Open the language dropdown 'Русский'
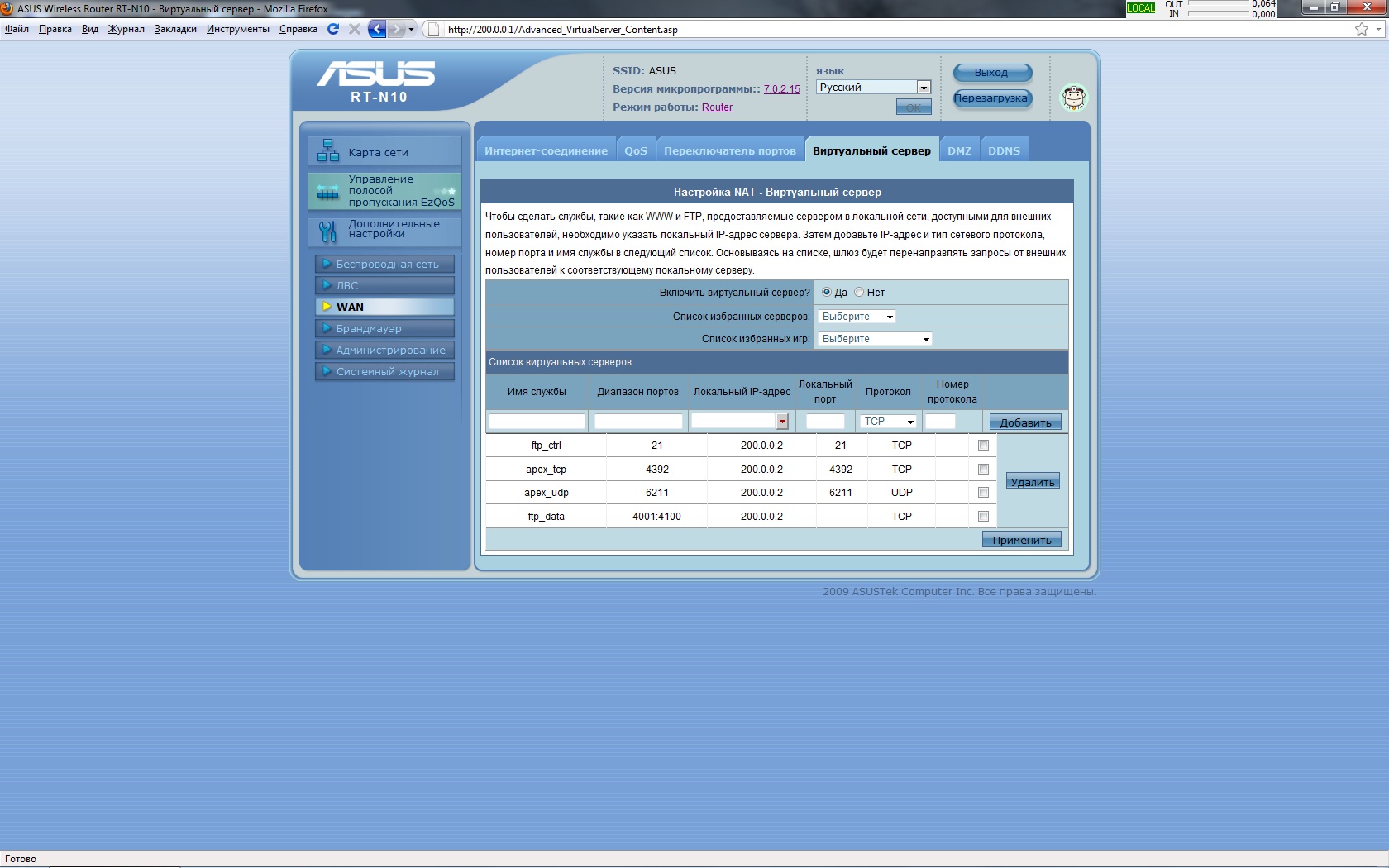Viewport: 1389px width, 868px height. click(873, 87)
